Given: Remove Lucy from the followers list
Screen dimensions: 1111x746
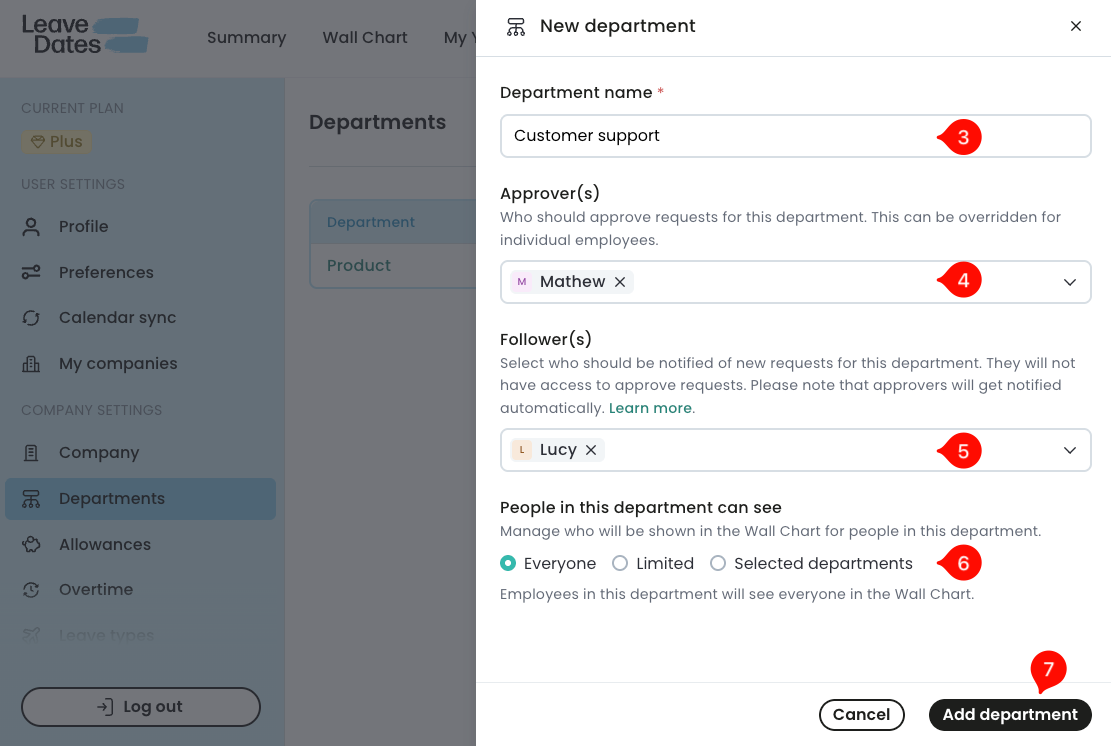Looking at the screenshot, I should pyautogui.click(x=591, y=450).
